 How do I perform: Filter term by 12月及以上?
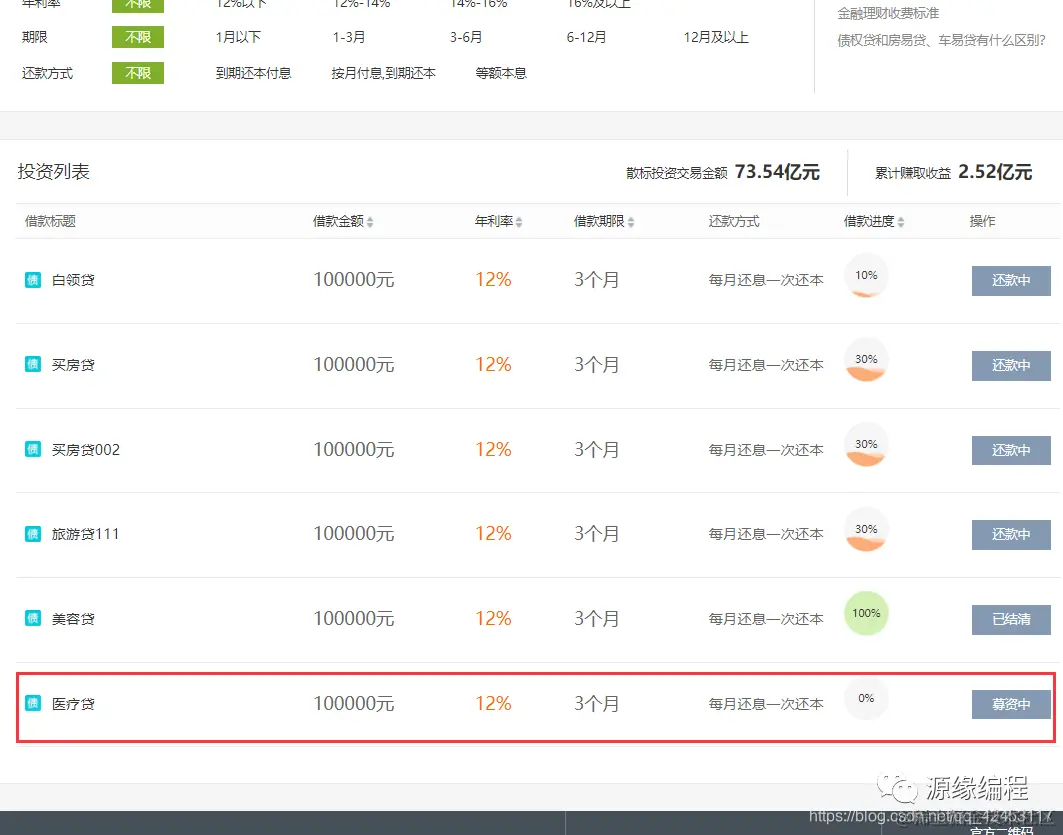click(716, 37)
